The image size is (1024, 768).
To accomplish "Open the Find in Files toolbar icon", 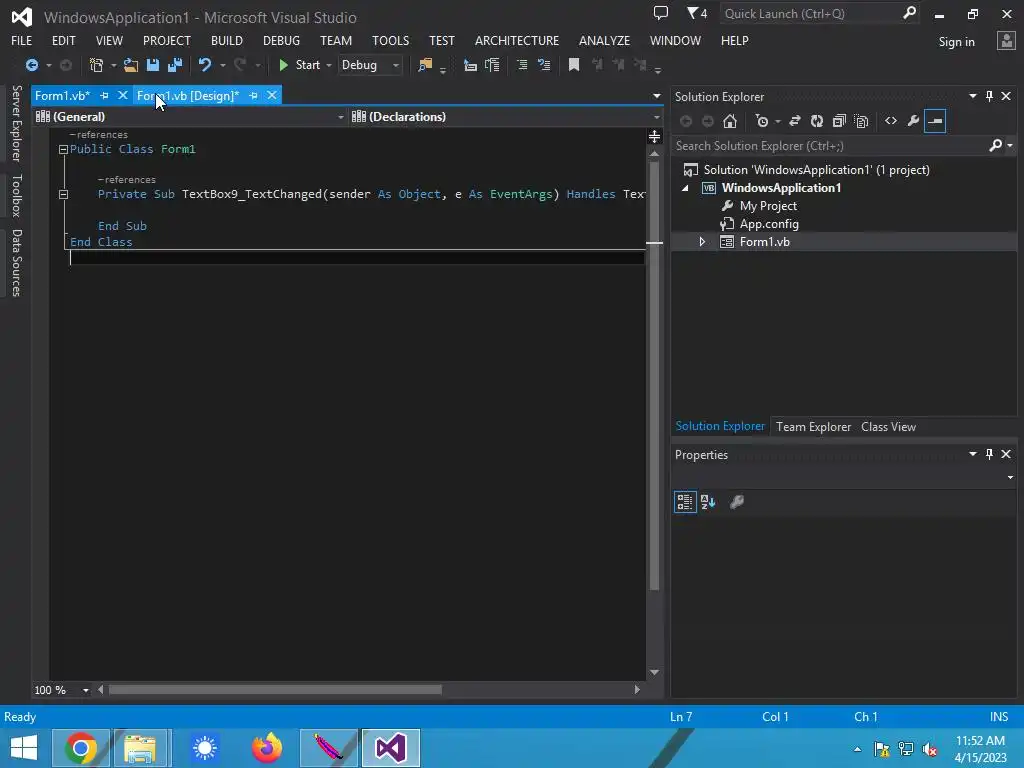I will 425,65.
